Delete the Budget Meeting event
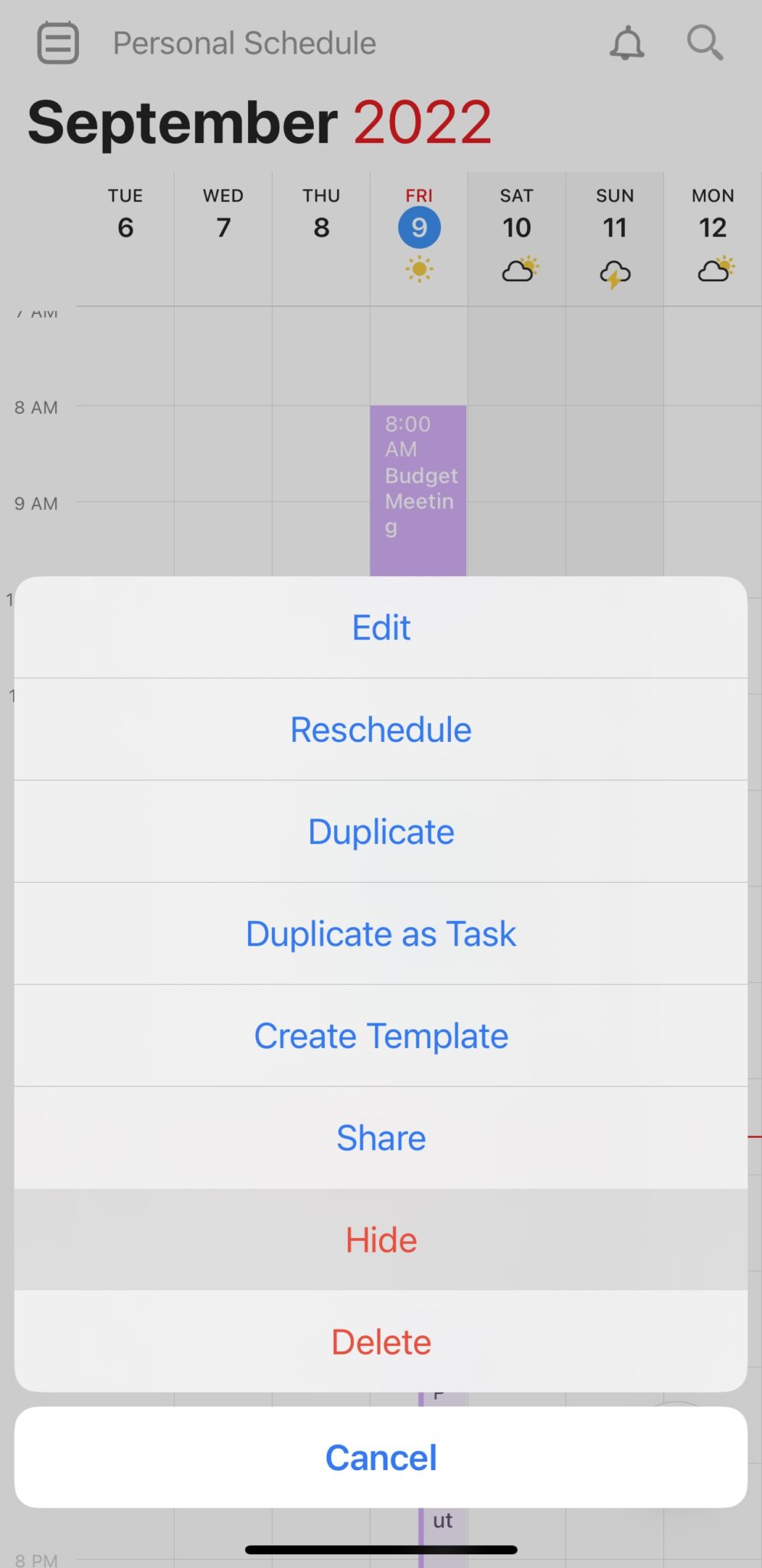This screenshot has height=1568, width=762. (x=381, y=1341)
